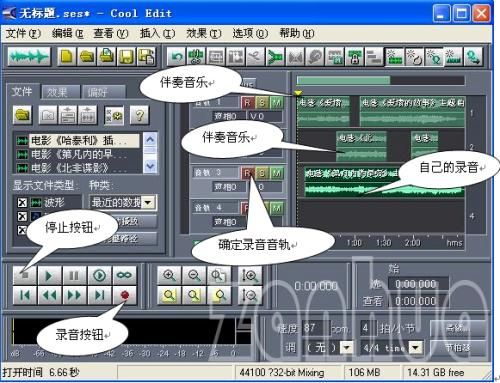500x383 pixels.
Task: Mute track 4 with its M button
Action: [x=276, y=208]
